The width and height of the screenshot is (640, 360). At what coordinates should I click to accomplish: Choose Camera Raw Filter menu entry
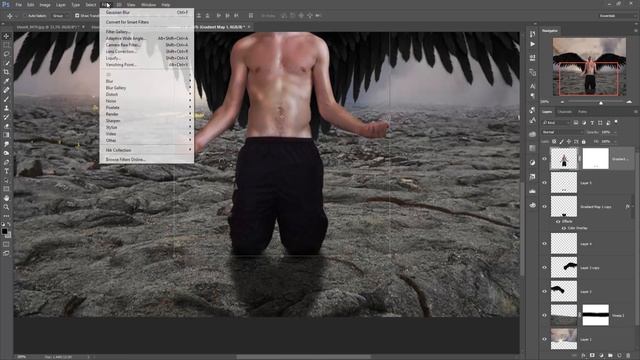pos(147,45)
